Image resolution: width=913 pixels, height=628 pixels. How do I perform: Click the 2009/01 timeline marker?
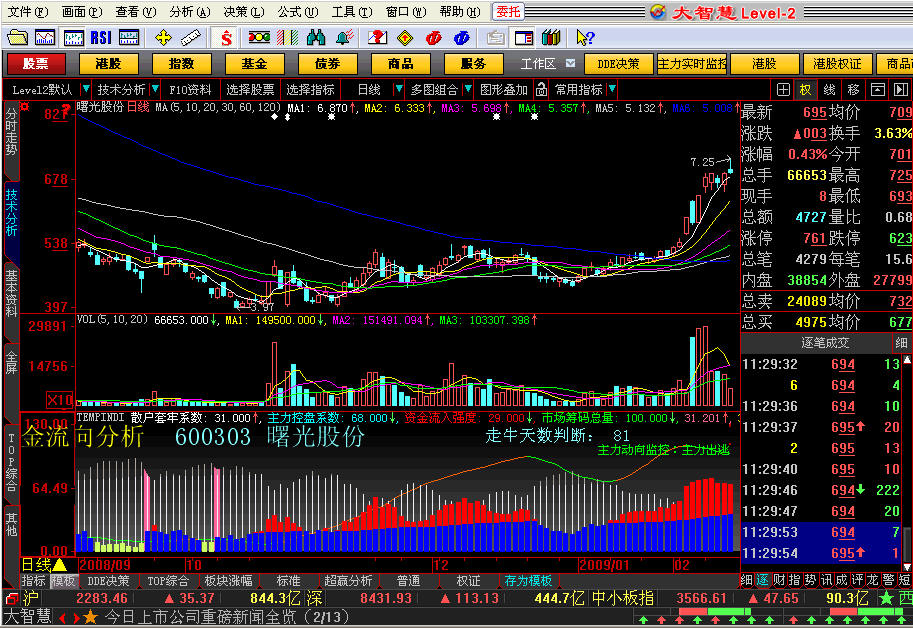coord(604,565)
